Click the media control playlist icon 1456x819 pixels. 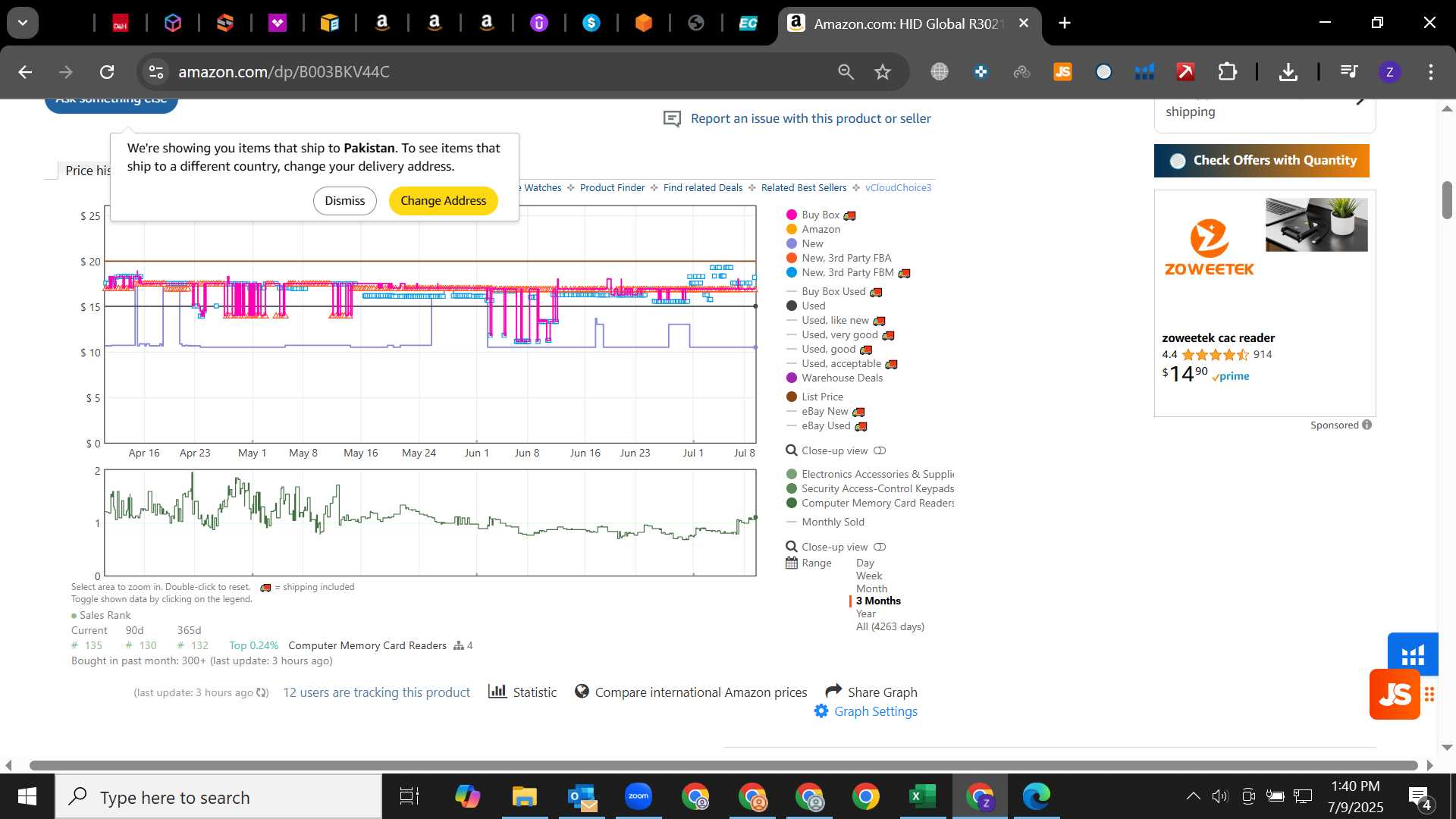click(1348, 72)
